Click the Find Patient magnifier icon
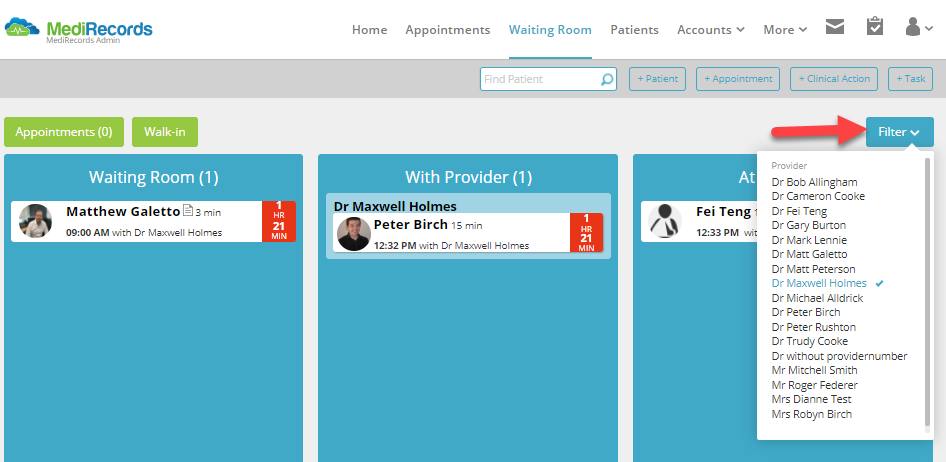946x462 pixels. tap(607, 79)
